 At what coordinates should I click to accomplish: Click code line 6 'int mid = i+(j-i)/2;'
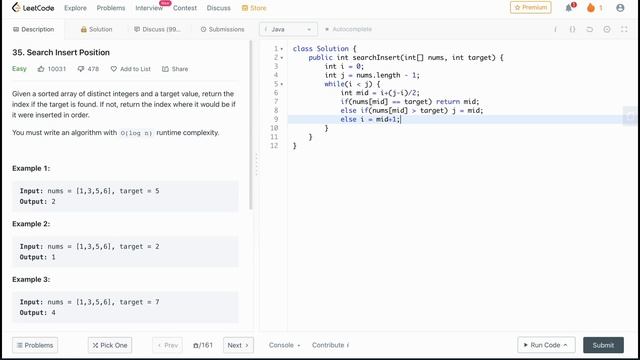pyautogui.click(x=380, y=93)
